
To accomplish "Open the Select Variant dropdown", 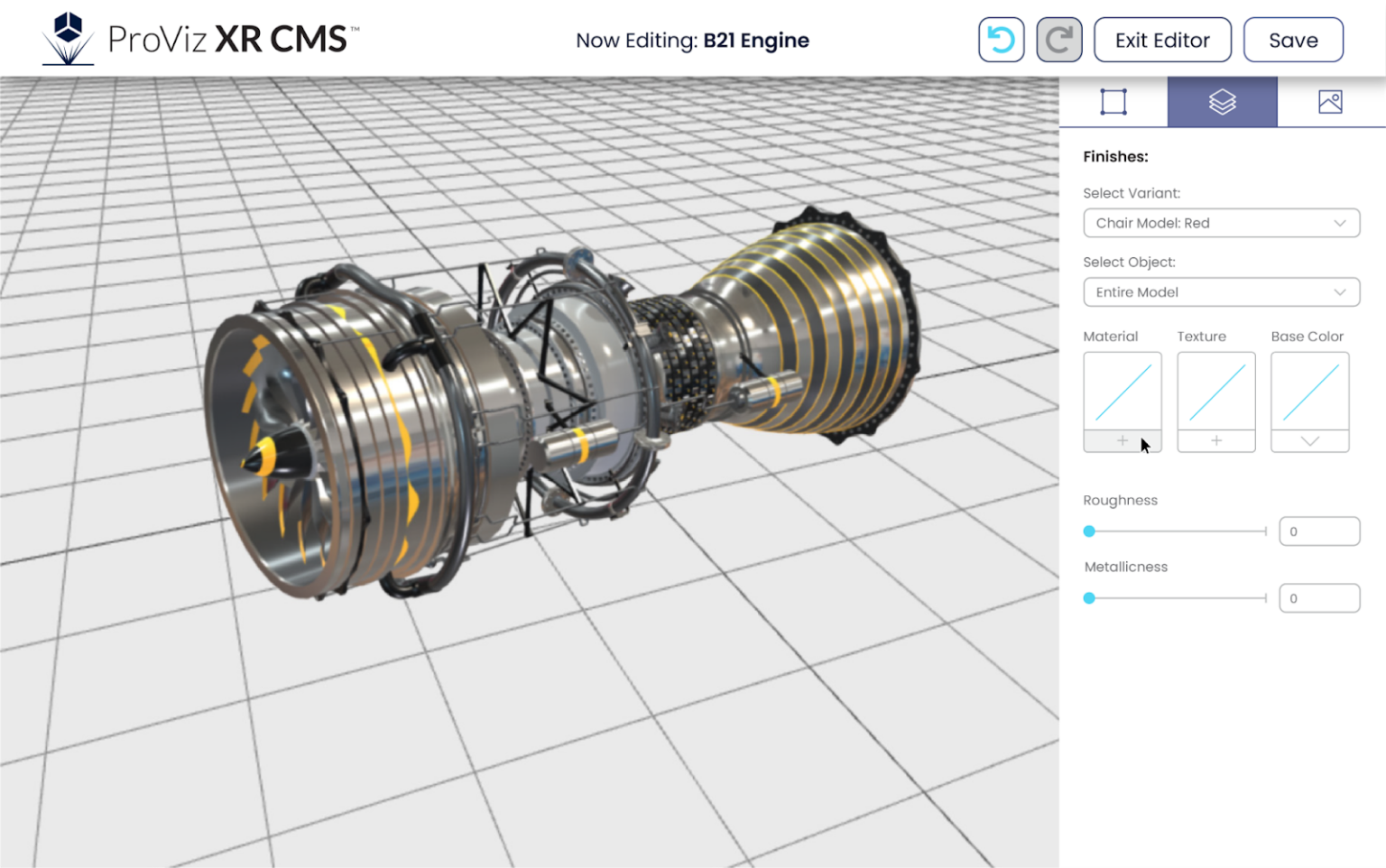I will (x=1221, y=223).
